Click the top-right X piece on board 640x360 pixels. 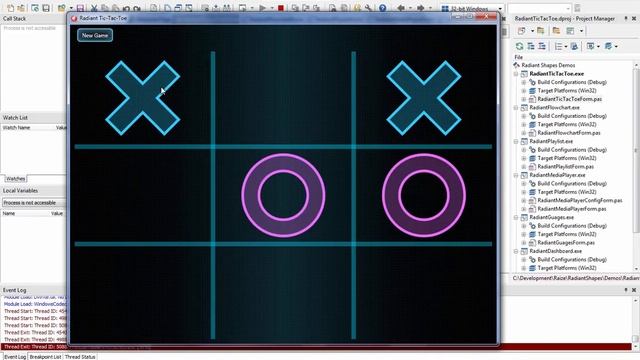[x=424, y=98]
